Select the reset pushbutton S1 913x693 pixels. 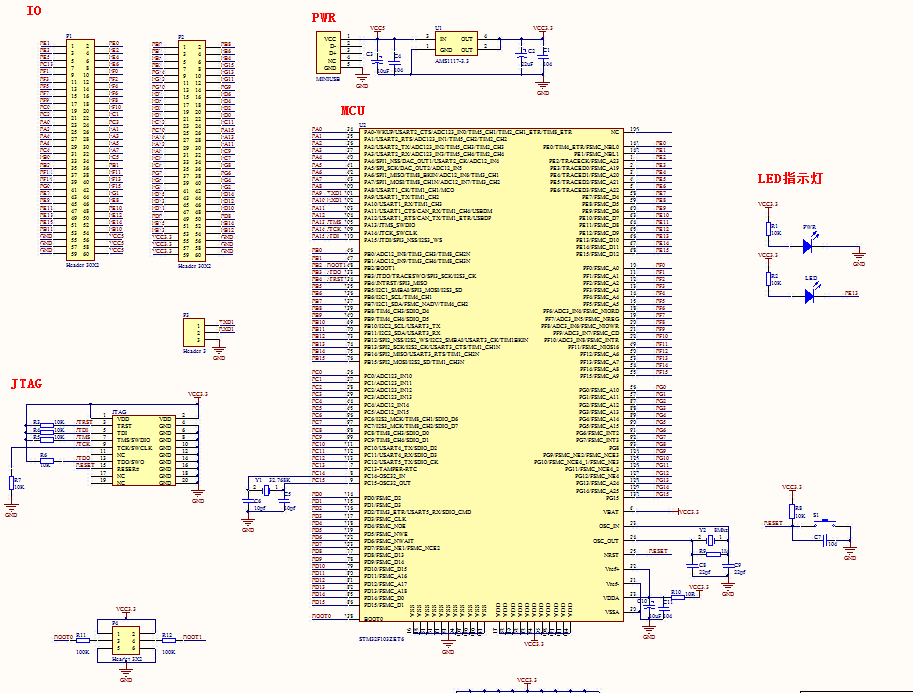[824, 524]
